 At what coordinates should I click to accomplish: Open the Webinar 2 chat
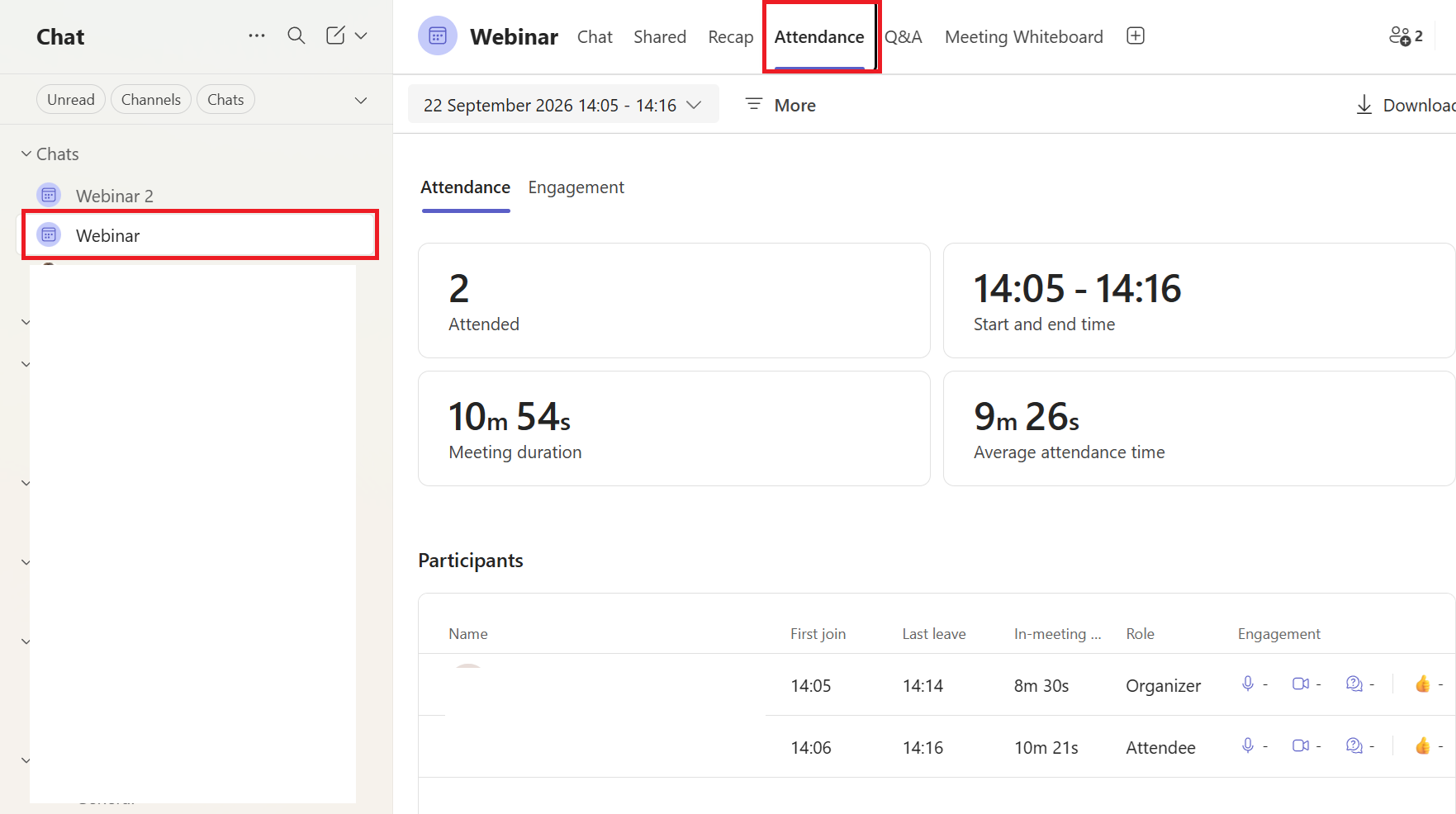pyautogui.click(x=198, y=196)
